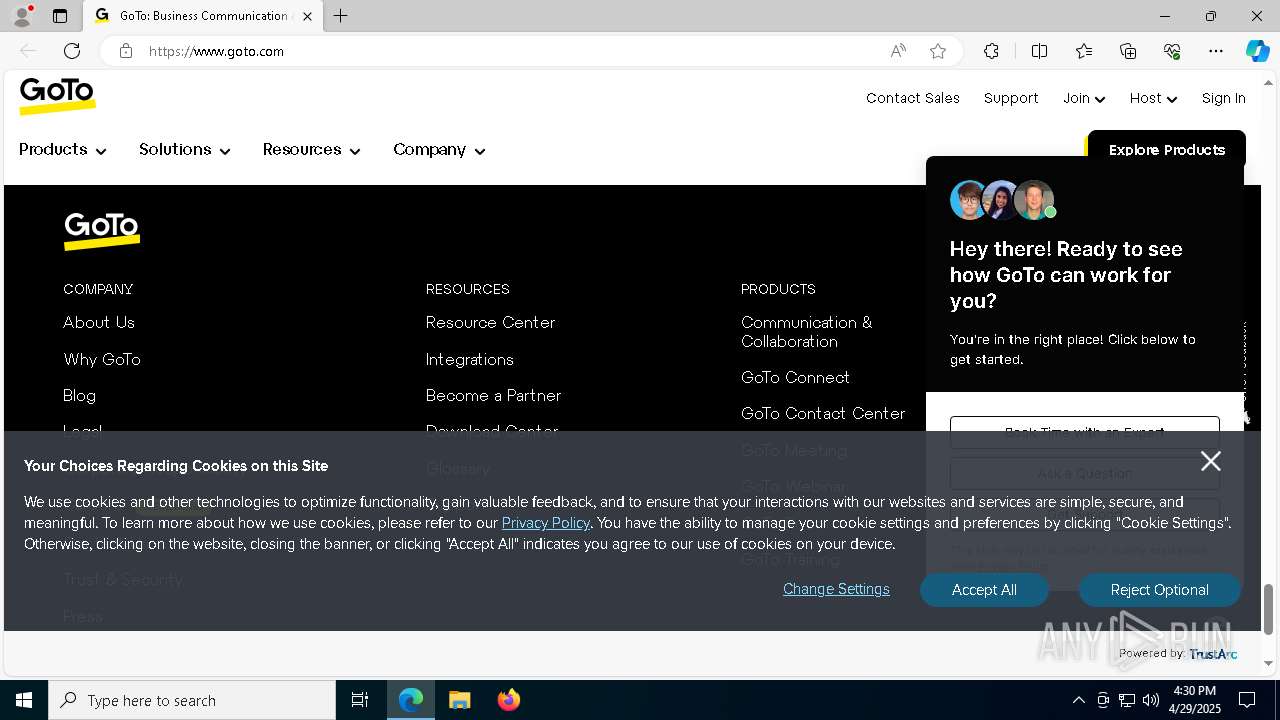Open the Collections icon
Image resolution: width=1280 pixels, height=720 pixels.
pyautogui.click(x=1128, y=51)
